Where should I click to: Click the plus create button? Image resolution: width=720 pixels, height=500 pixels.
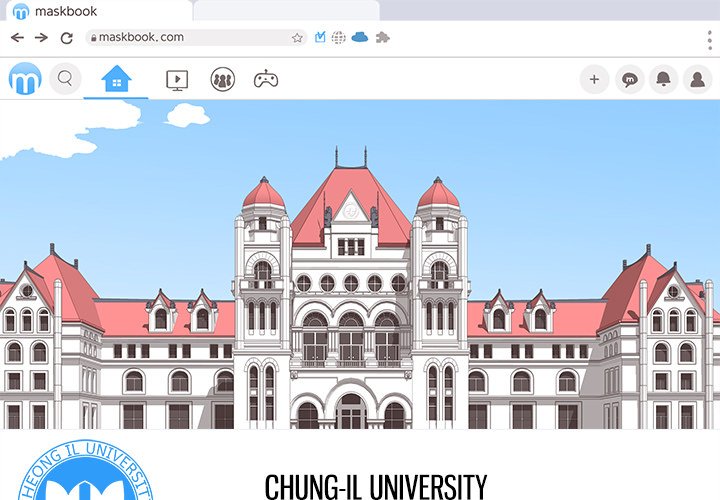(594, 80)
